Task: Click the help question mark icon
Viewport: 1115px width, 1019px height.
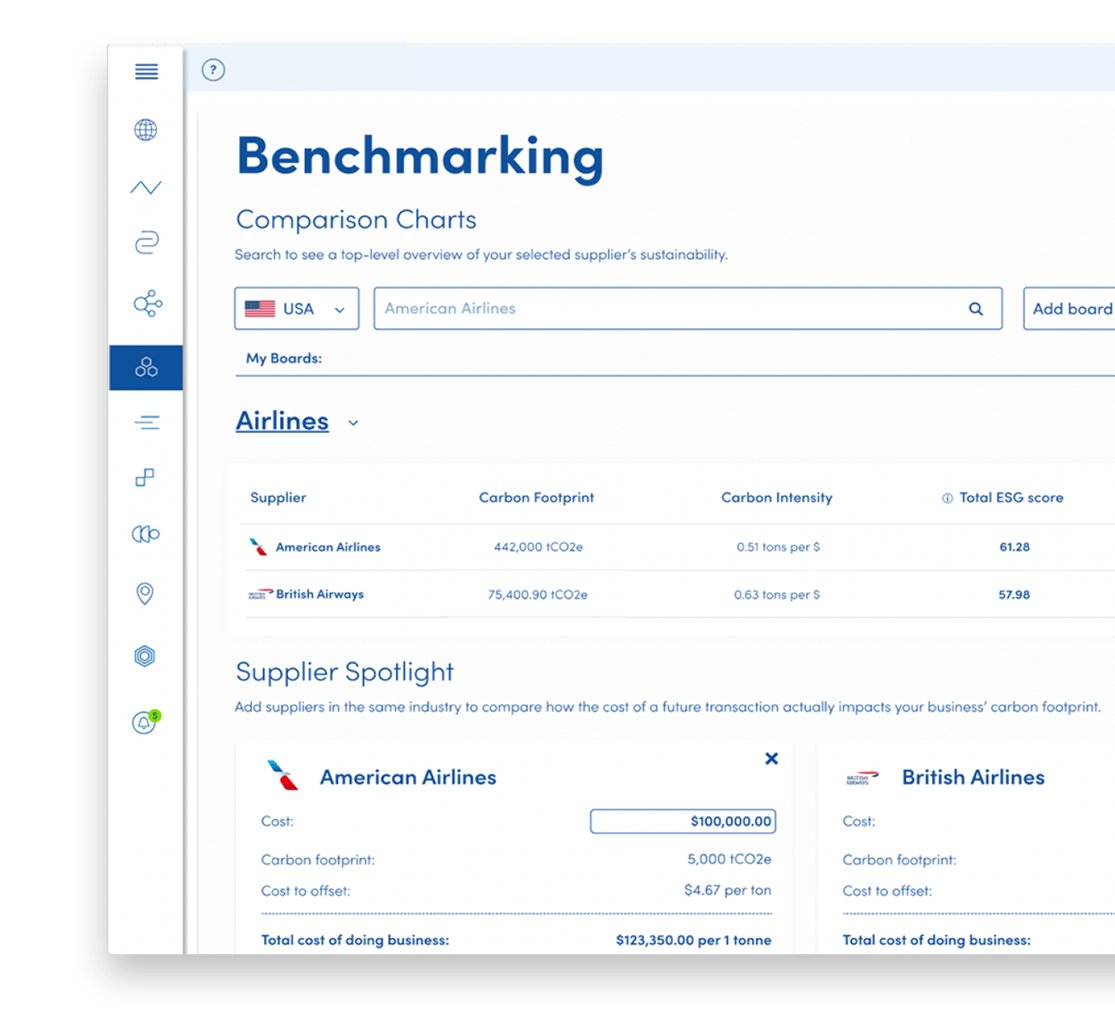Action: tap(213, 70)
